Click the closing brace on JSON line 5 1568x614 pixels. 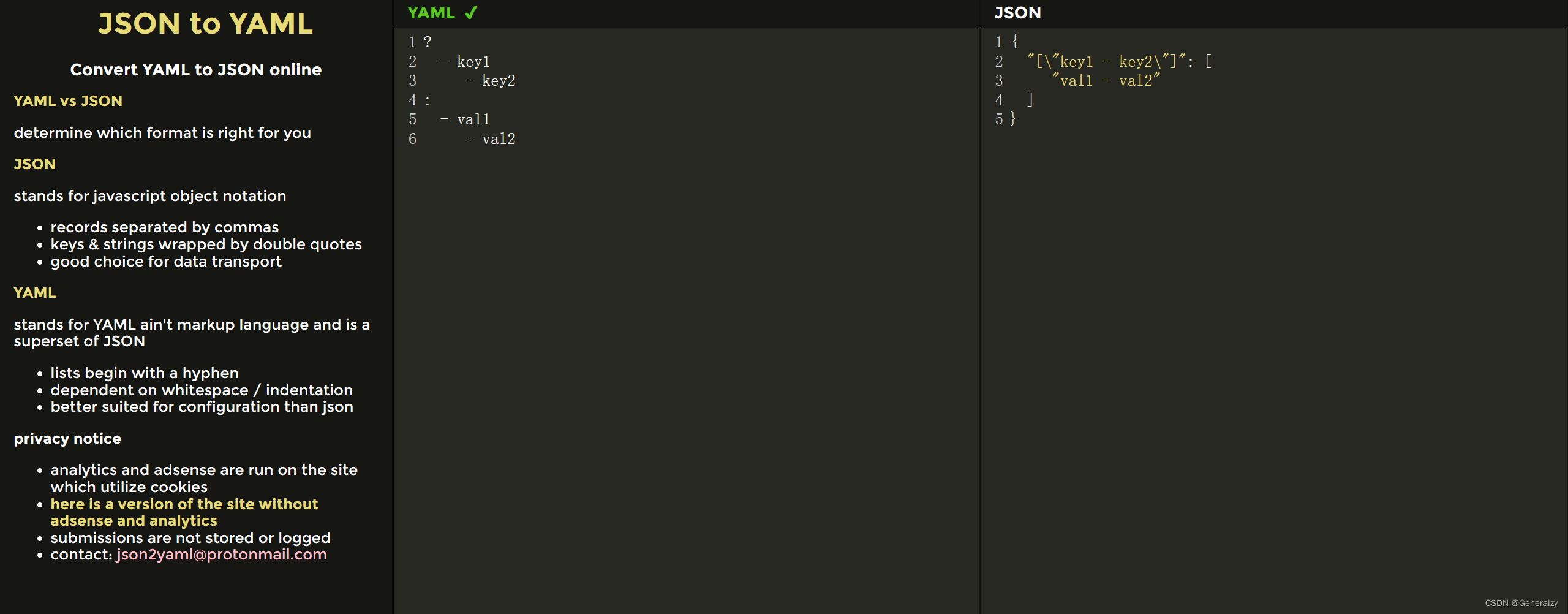pyautogui.click(x=1013, y=119)
